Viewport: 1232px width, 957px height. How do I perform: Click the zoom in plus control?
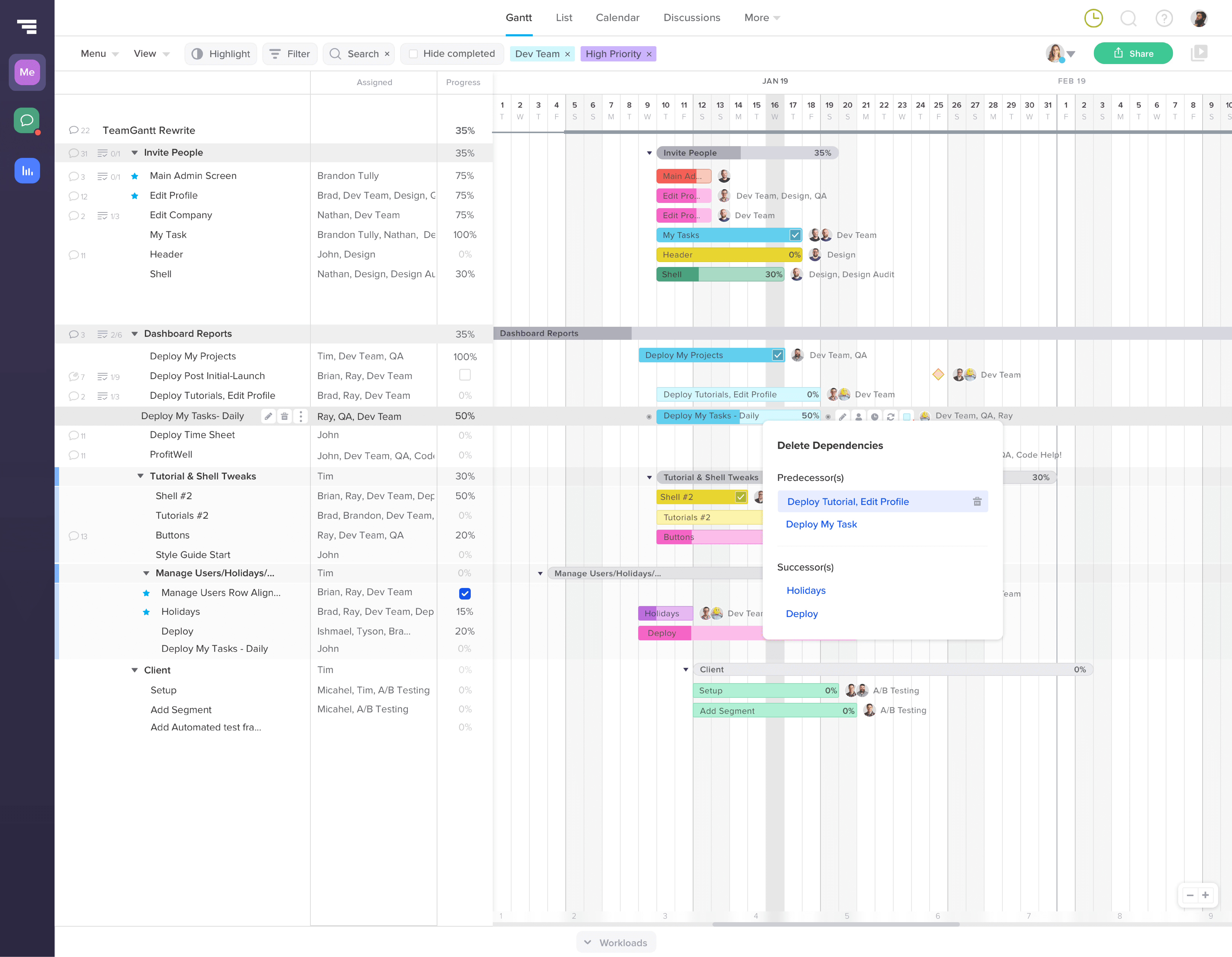point(1206,895)
